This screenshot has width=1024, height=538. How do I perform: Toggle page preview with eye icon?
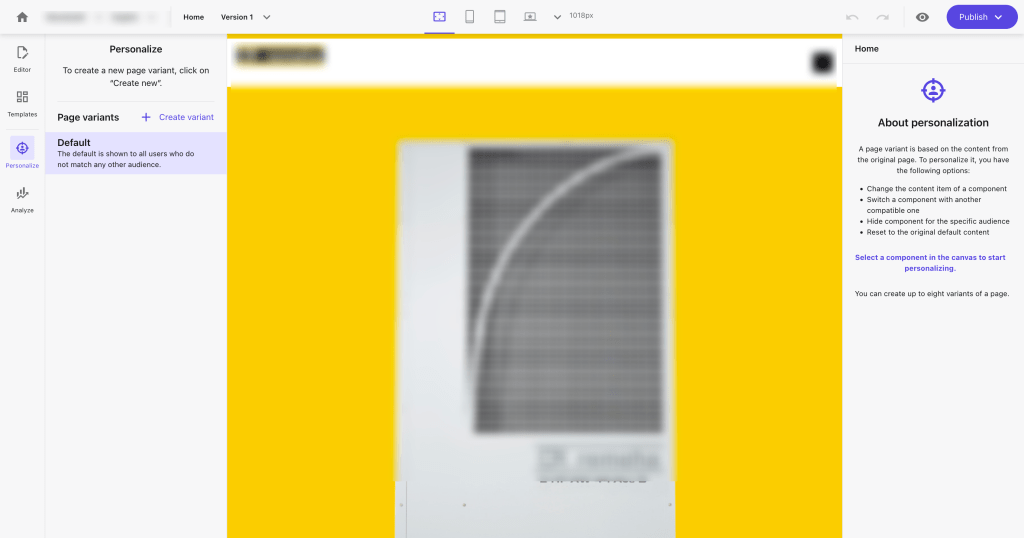[x=922, y=17]
